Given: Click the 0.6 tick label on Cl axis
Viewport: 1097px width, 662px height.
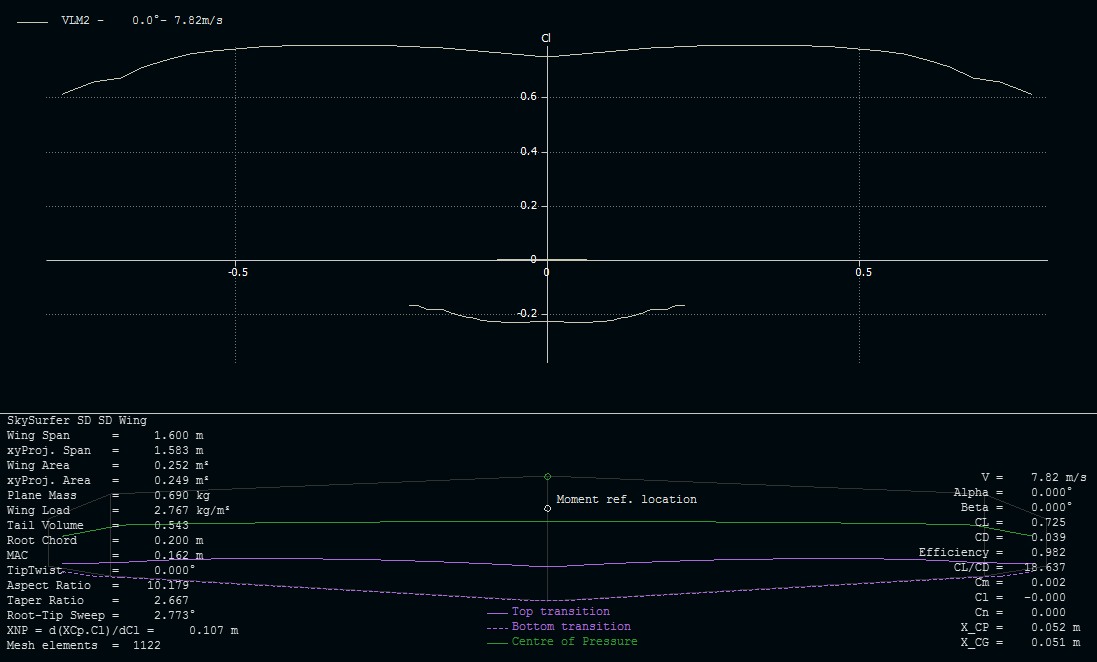Looking at the screenshot, I should tap(527, 97).
